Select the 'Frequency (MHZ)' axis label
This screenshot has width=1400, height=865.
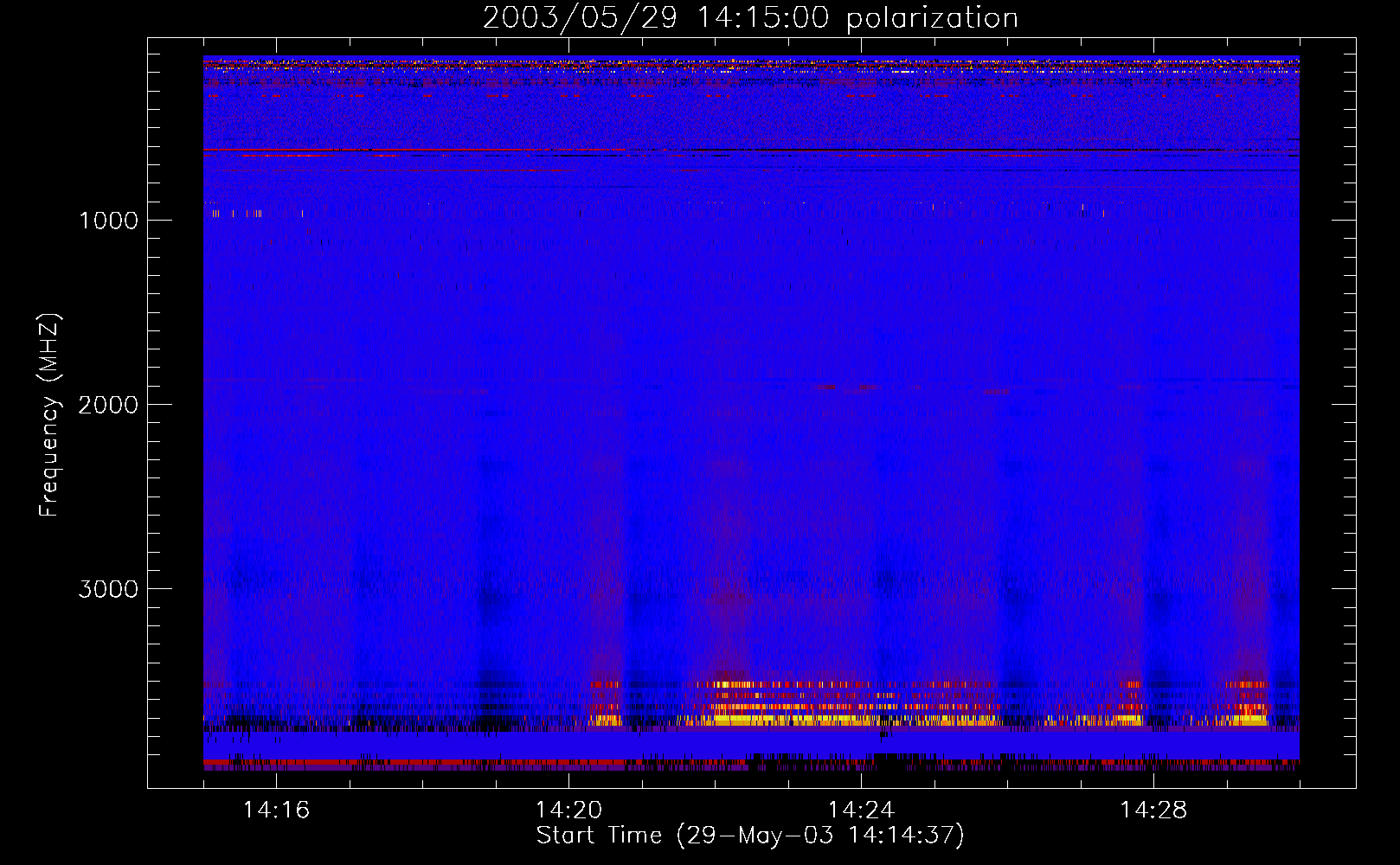(x=49, y=415)
